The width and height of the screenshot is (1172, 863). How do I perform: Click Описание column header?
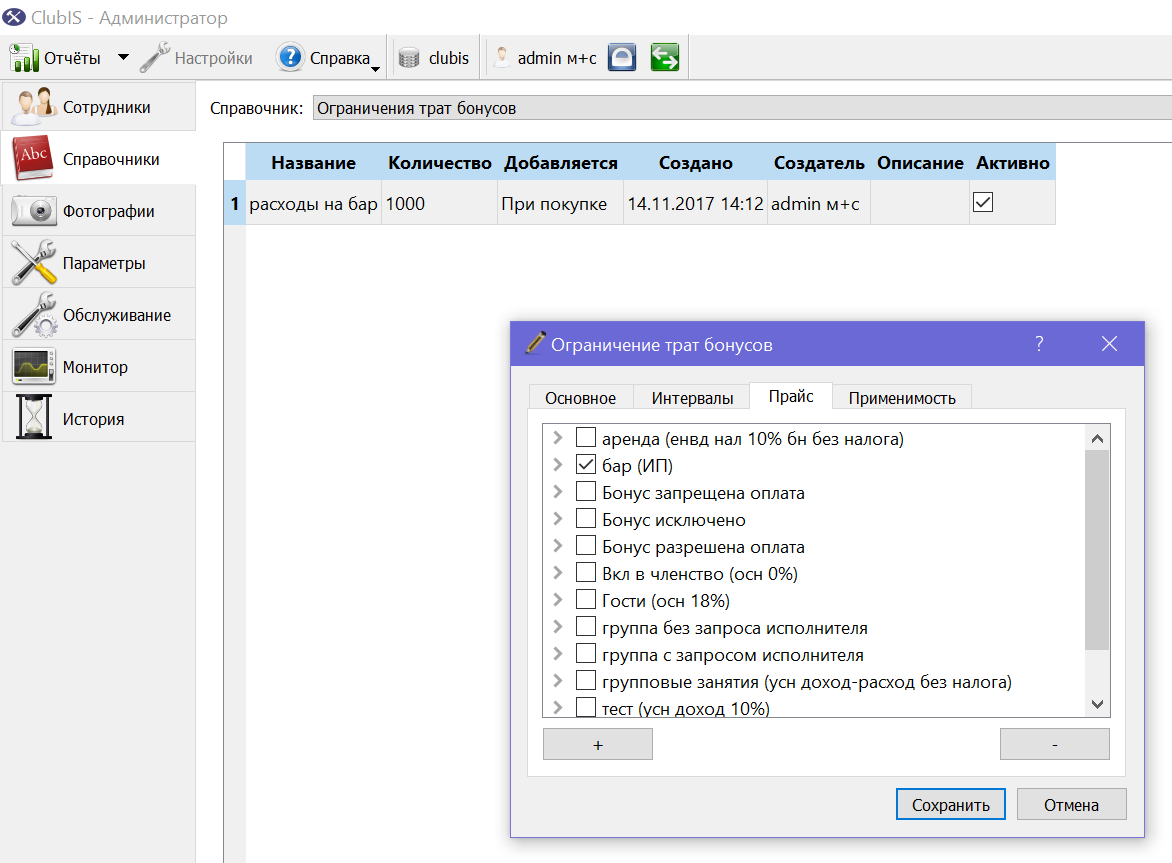[x=920, y=163]
